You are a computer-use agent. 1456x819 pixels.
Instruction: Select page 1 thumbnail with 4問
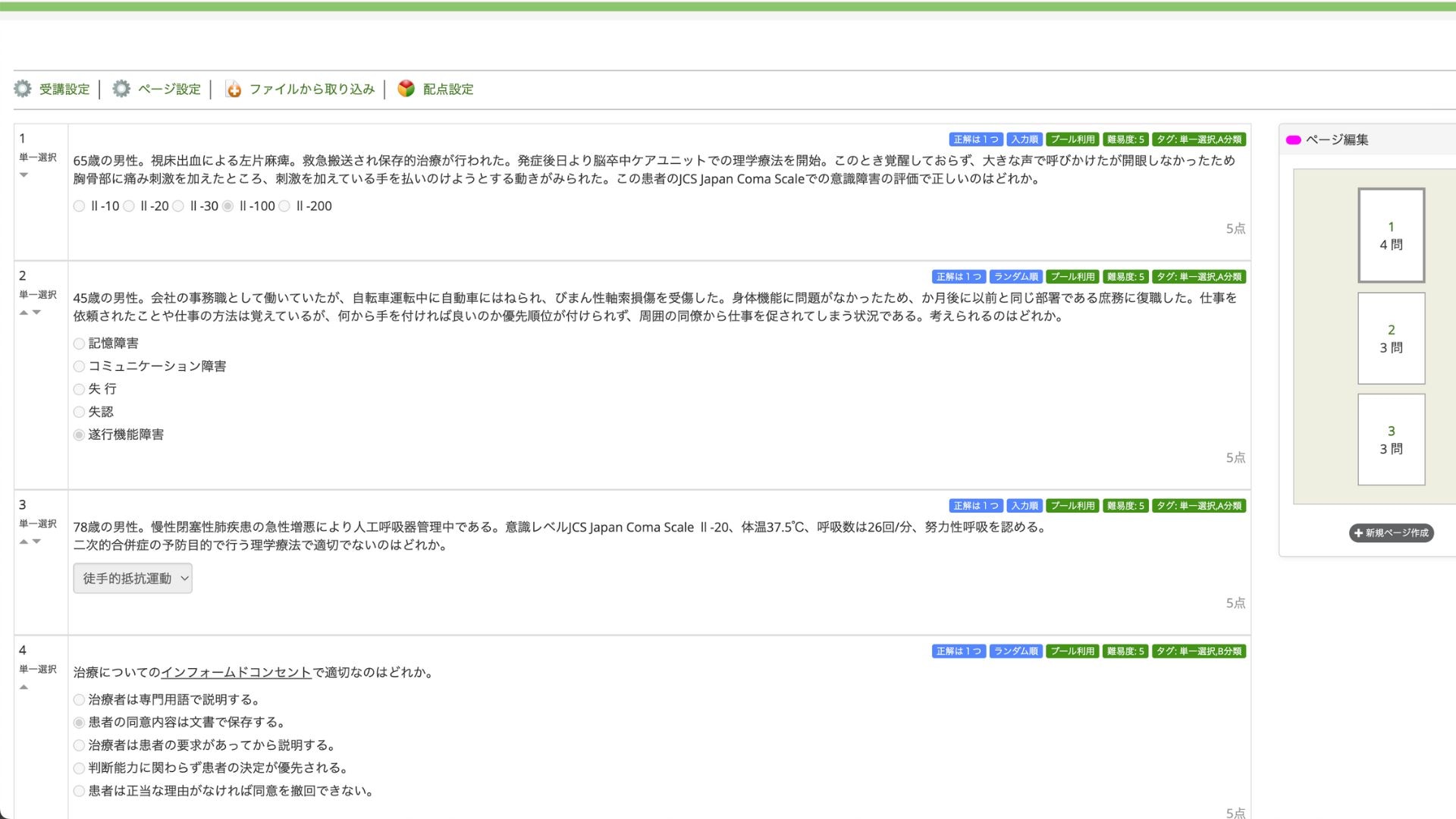click(x=1391, y=235)
